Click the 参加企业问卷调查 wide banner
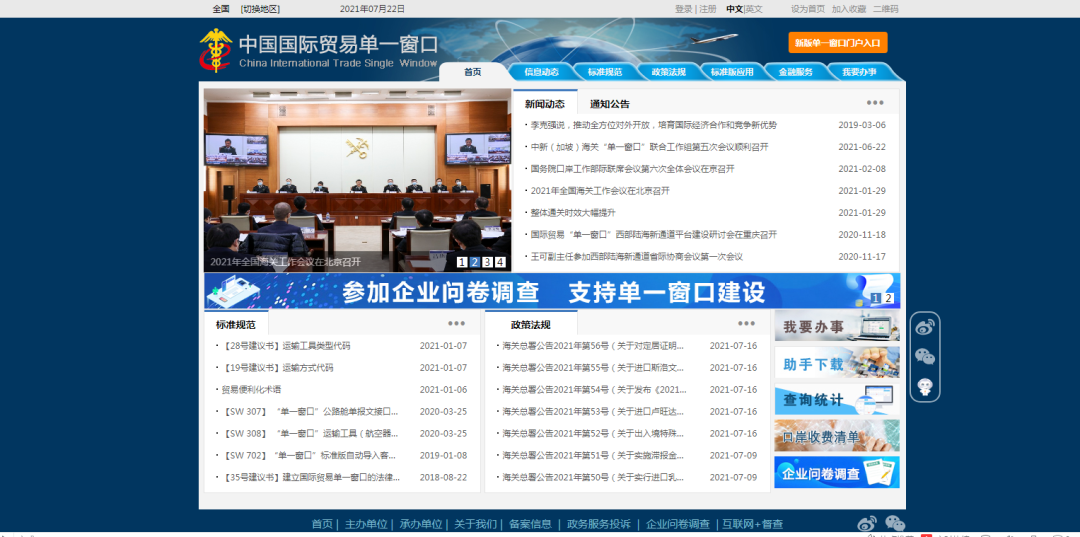The width and height of the screenshot is (1080, 537). [552, 291]
